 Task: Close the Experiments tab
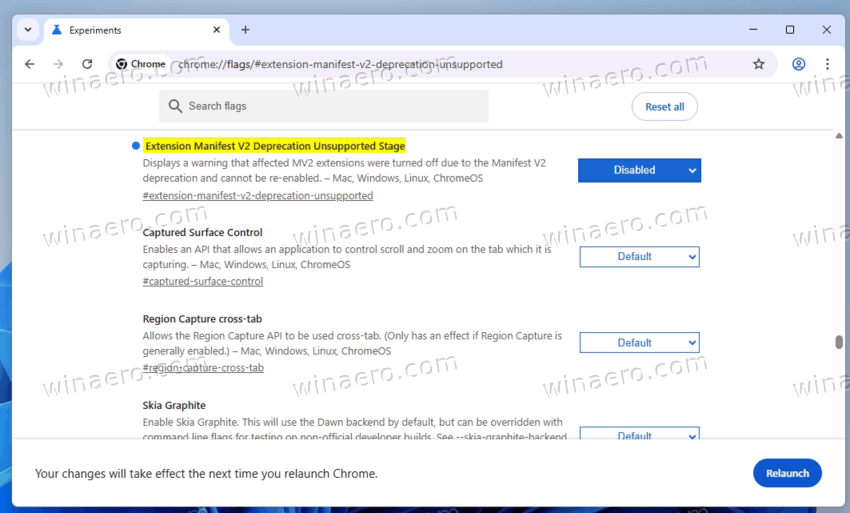216,30
